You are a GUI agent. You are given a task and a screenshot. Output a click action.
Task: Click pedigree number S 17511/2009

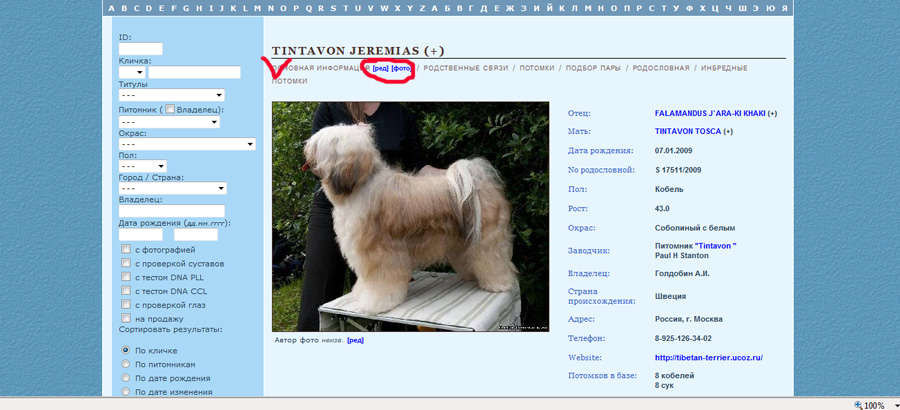point(678,170)
